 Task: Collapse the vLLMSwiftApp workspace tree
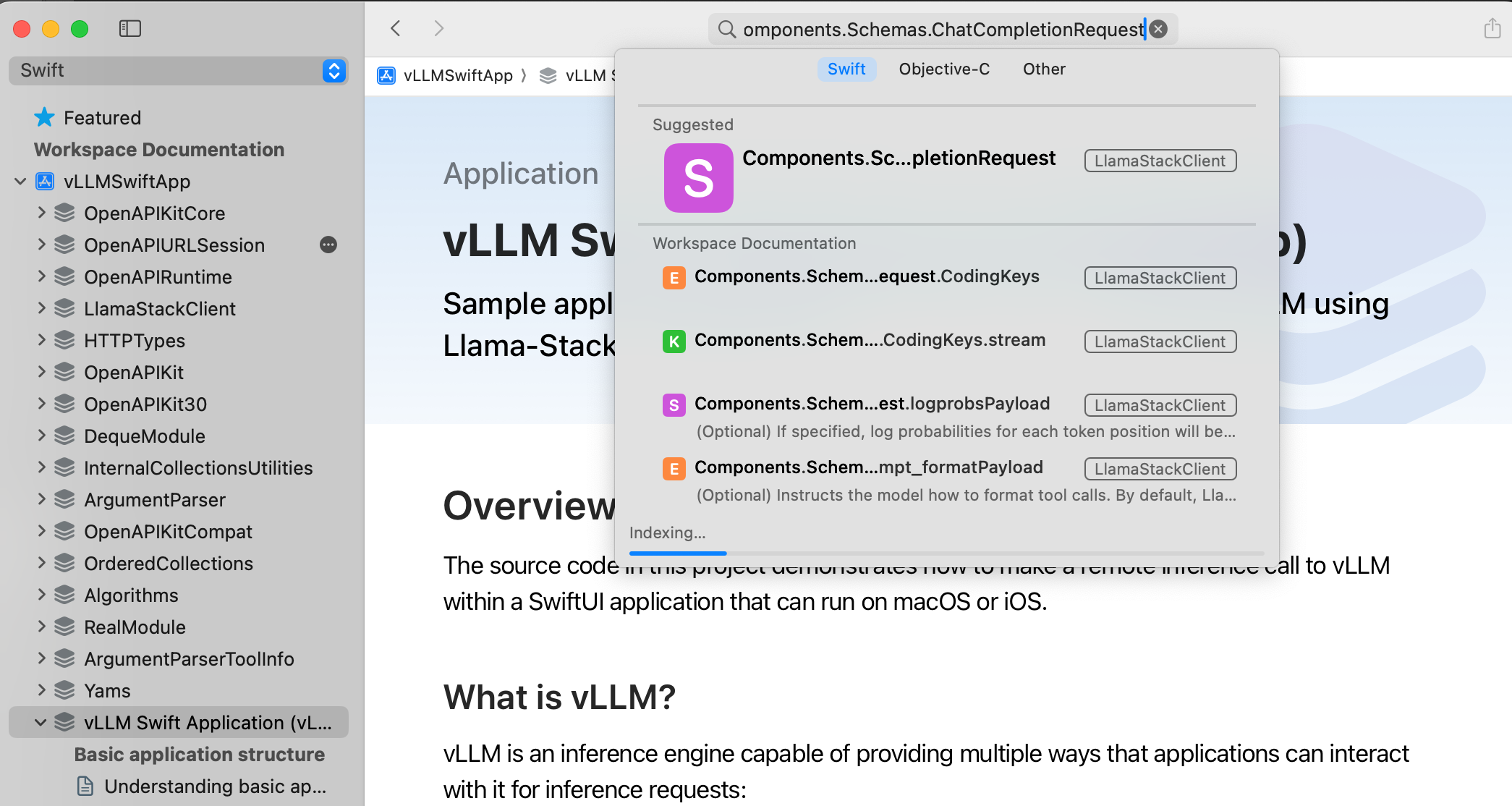[x=20, y=181]
